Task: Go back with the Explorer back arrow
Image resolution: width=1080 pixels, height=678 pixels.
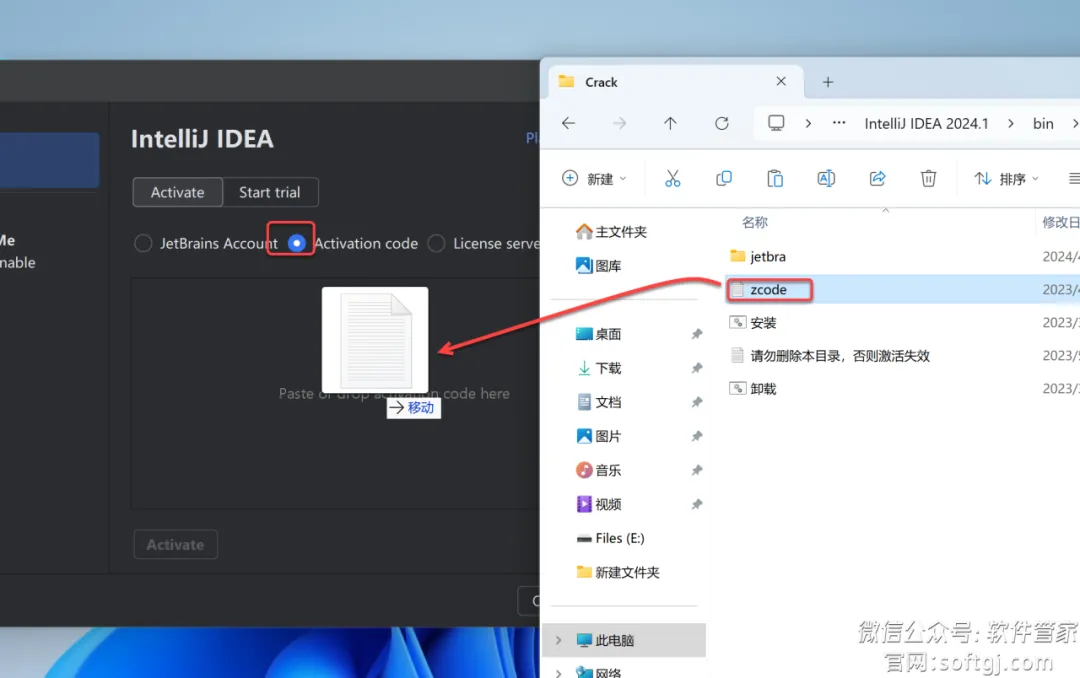Action: (568, 123)
